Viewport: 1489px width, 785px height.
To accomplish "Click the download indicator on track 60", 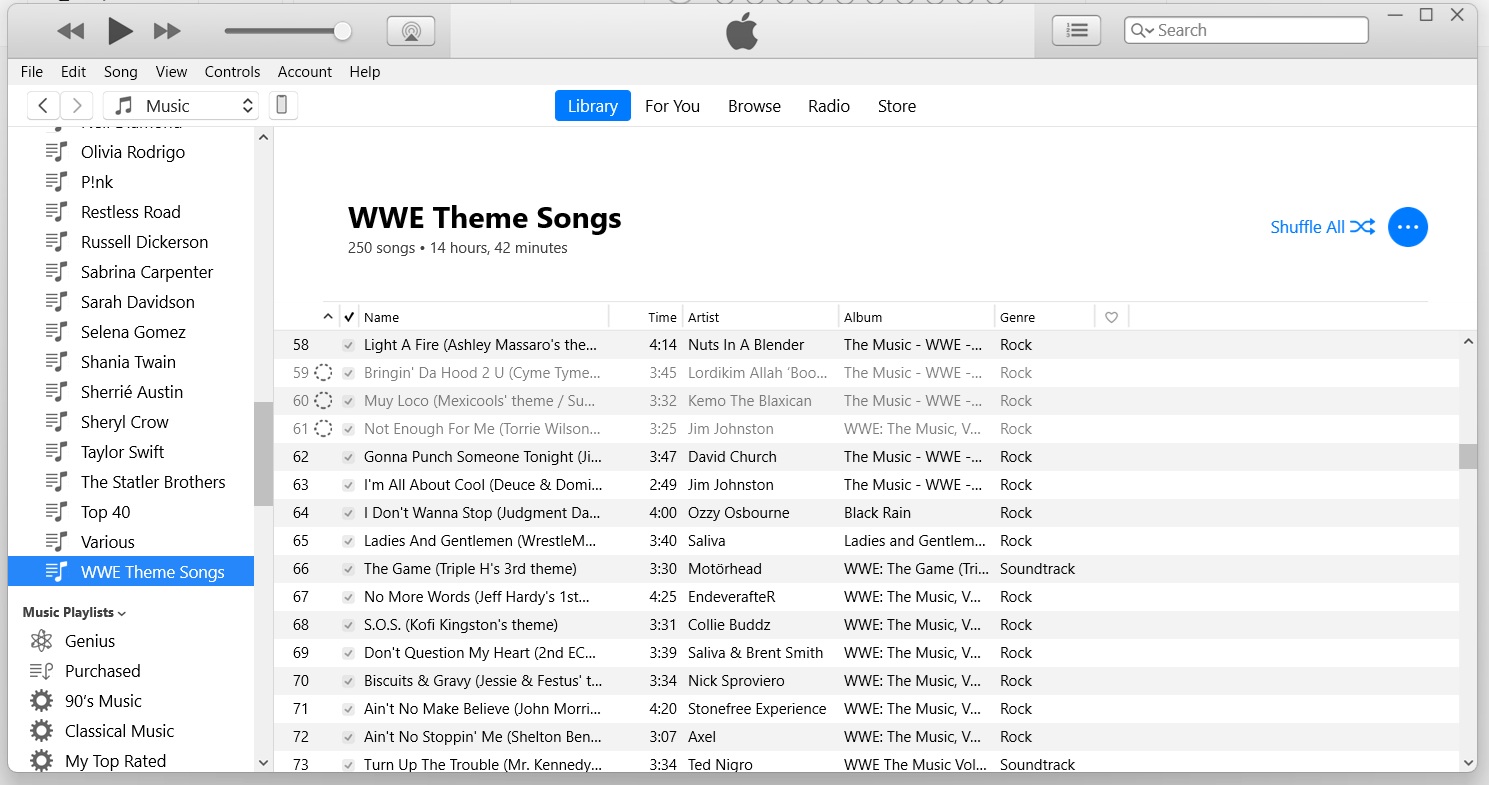I will [323, 401].
